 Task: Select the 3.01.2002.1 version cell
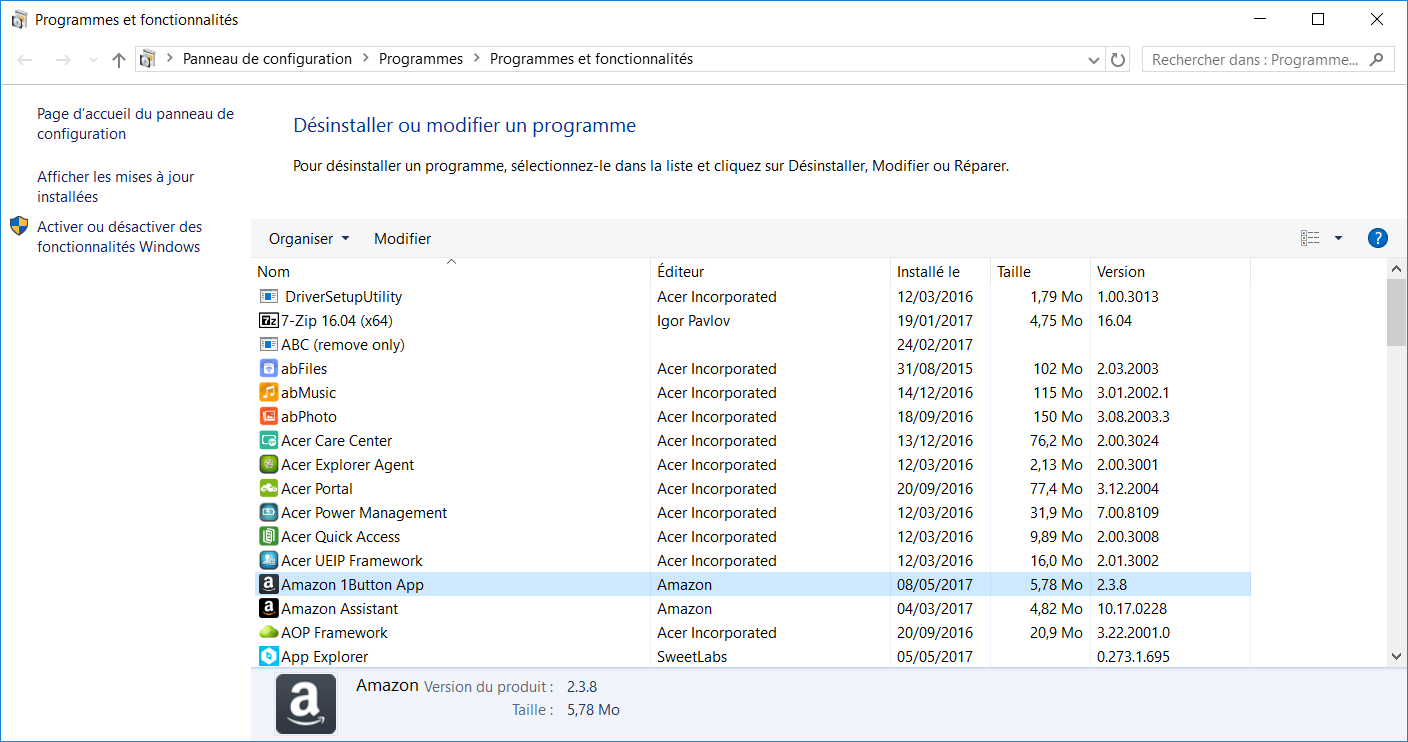[x=1133, y=393]
